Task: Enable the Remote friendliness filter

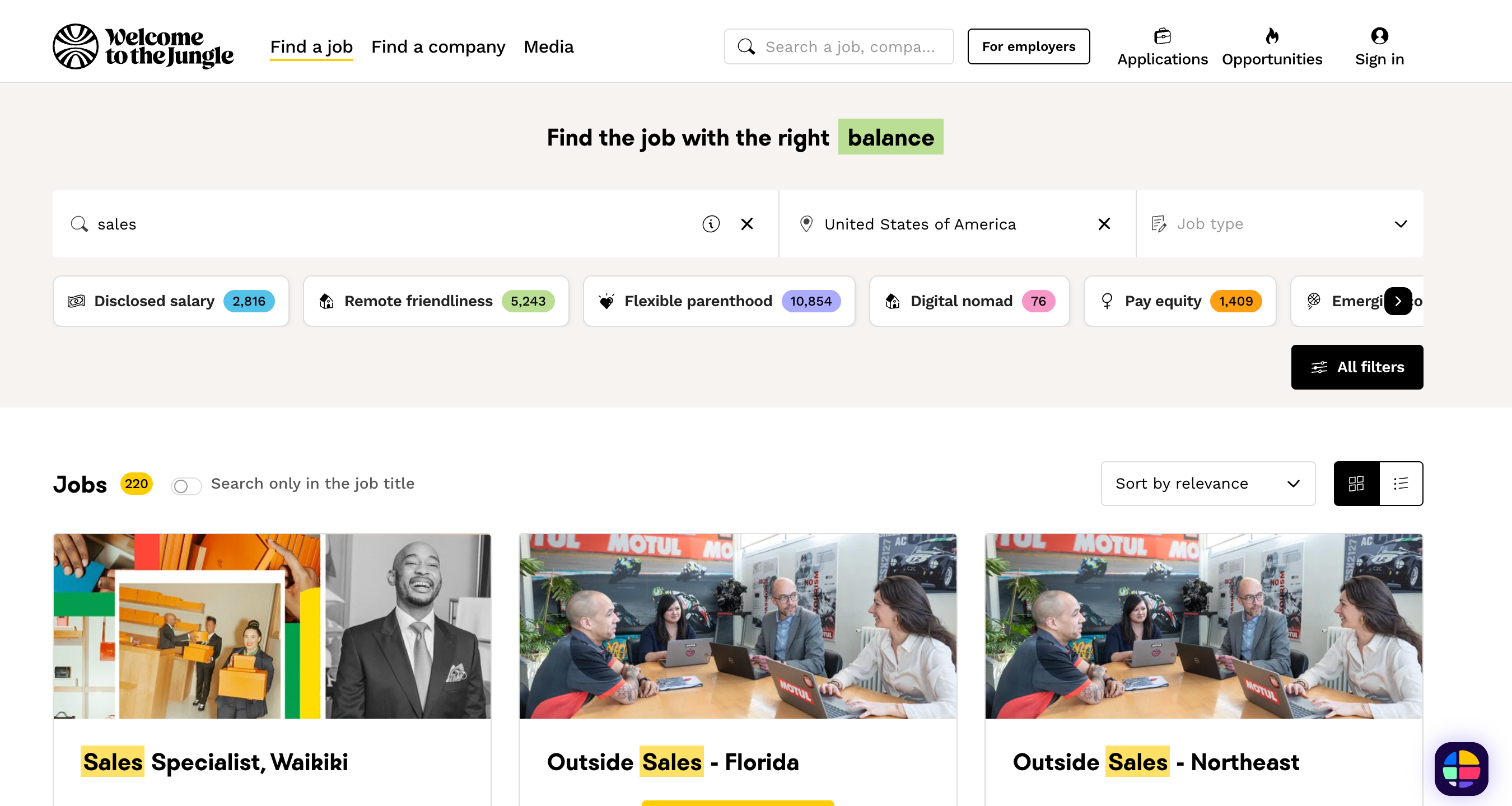Action: click(436, 301)
